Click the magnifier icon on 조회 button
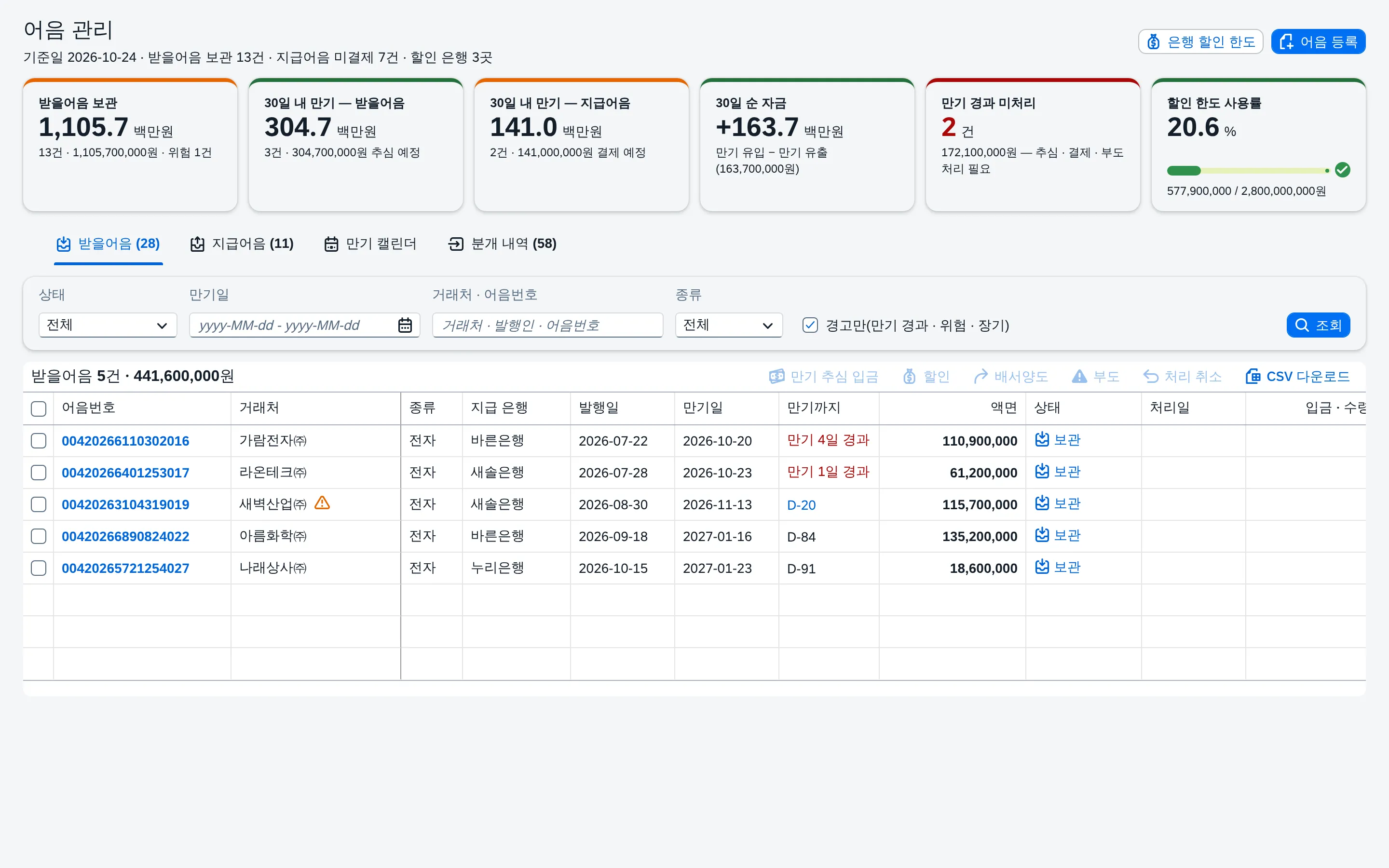 tap(1302, 325)
